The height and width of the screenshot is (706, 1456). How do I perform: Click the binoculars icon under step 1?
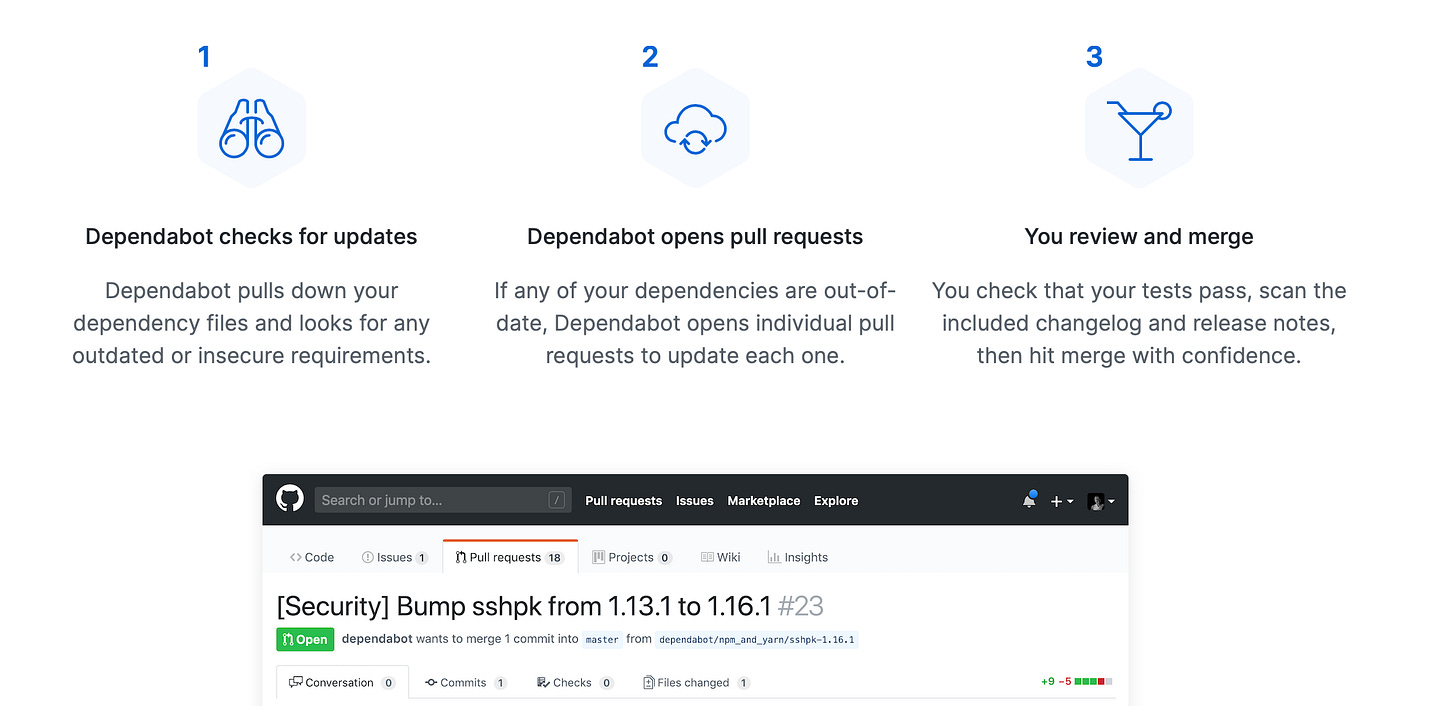252,129
